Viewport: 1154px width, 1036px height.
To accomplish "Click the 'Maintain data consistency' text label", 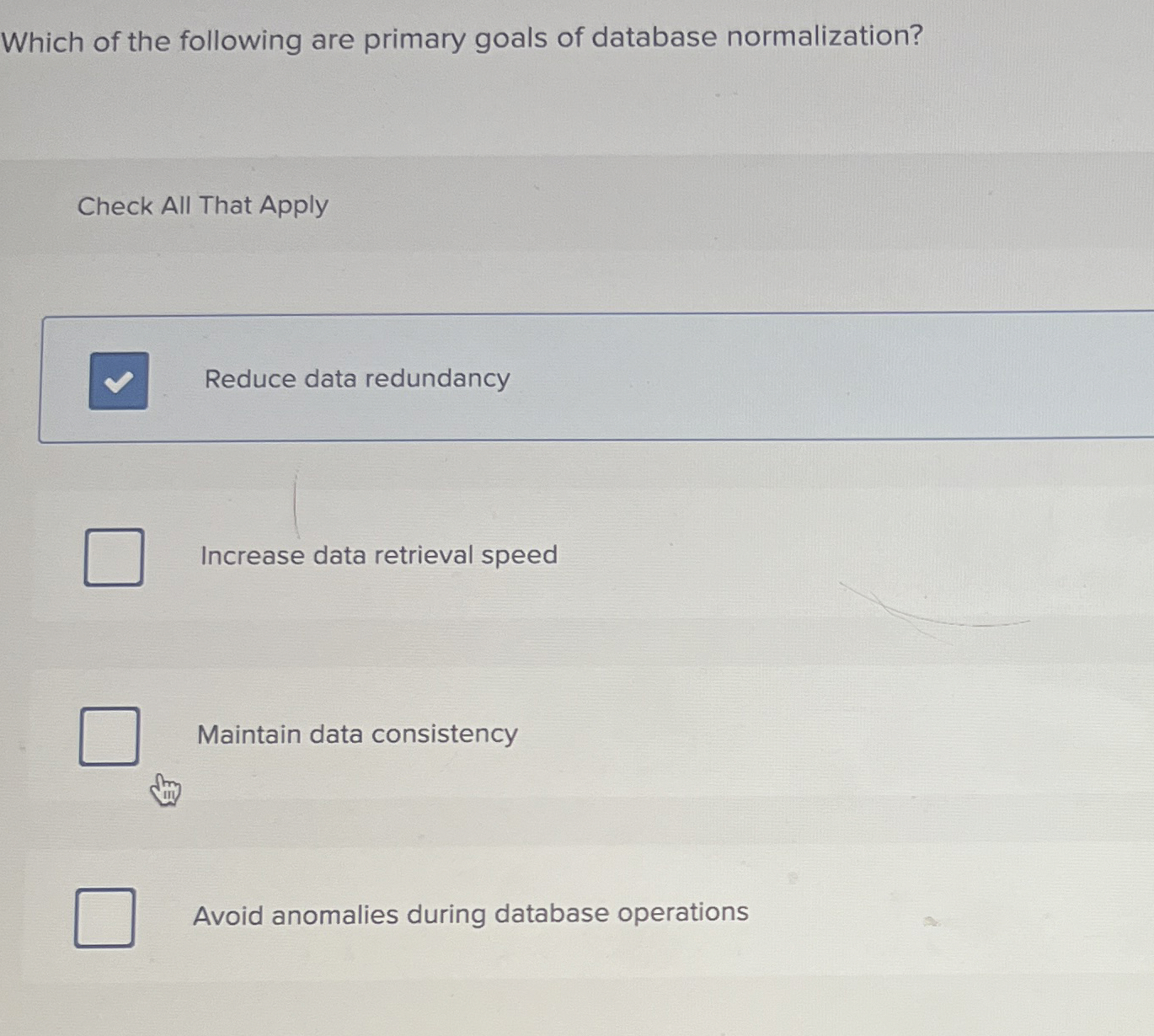I will (357, 734).
